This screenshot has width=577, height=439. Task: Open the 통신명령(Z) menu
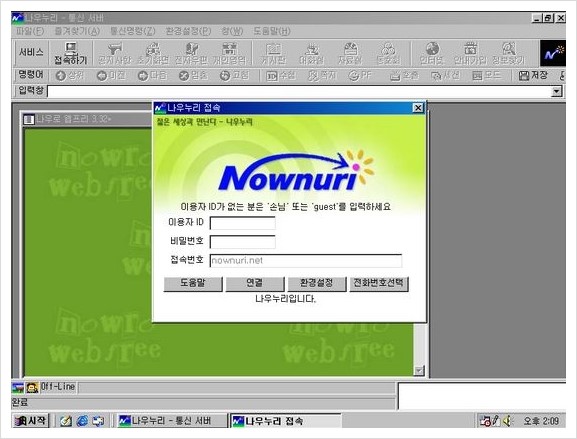coord(132,31)
